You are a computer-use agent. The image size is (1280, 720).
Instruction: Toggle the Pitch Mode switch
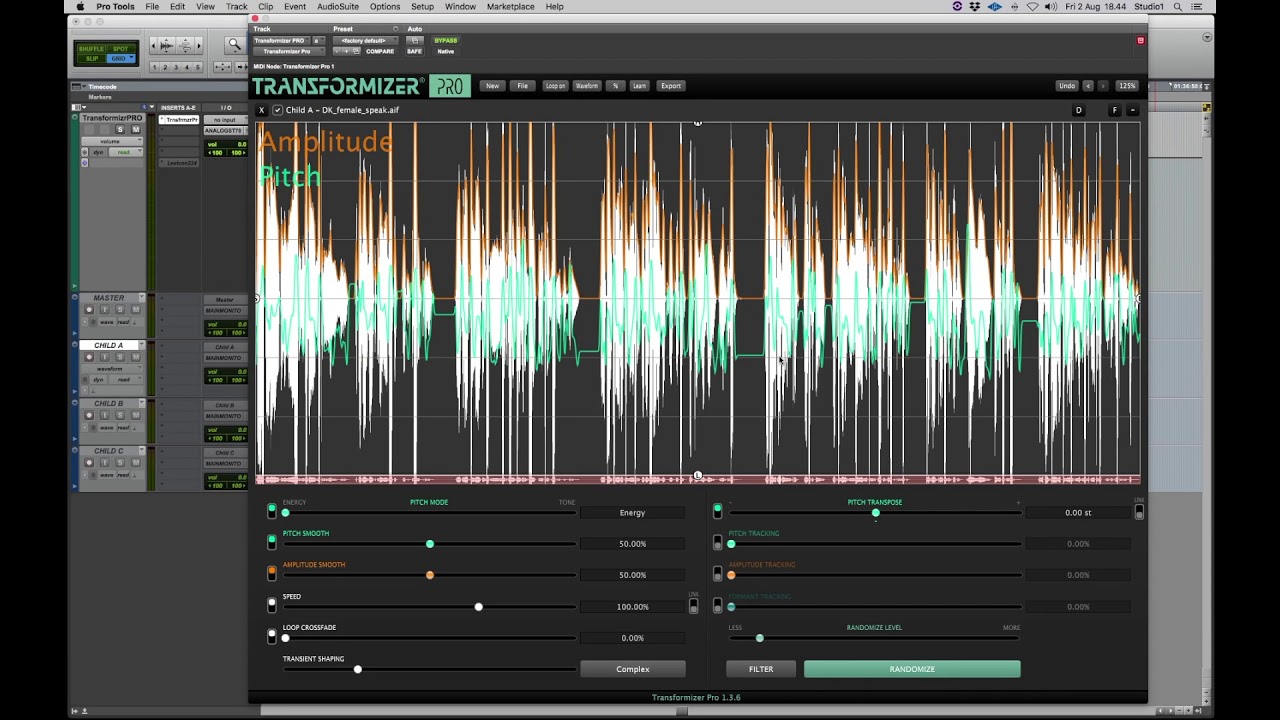coord(272,511)
